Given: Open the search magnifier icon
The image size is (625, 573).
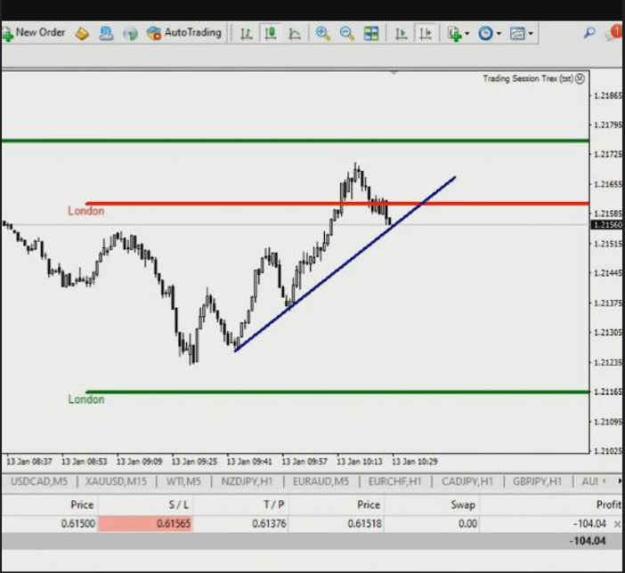Looking at the screenshot, I should (590, 33).
